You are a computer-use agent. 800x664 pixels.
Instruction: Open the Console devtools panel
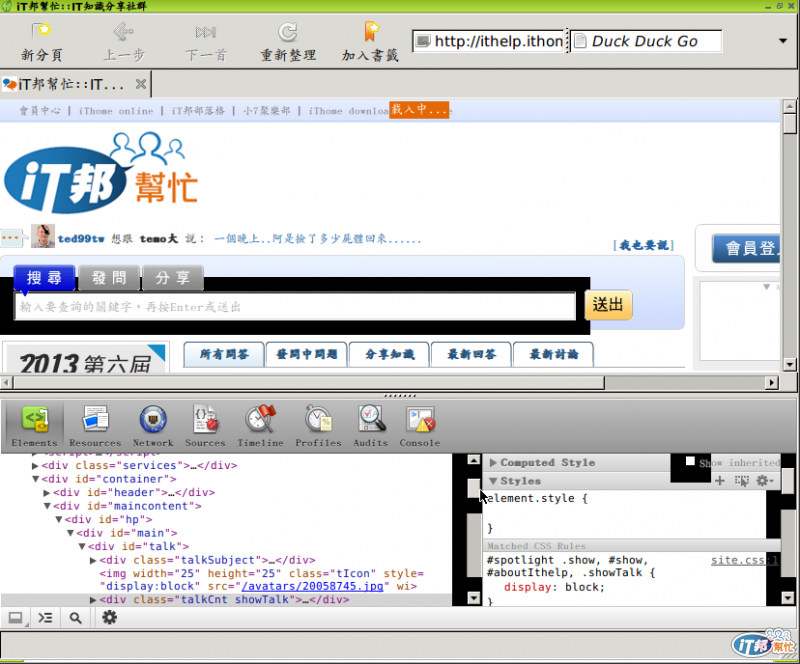[420, 425]
